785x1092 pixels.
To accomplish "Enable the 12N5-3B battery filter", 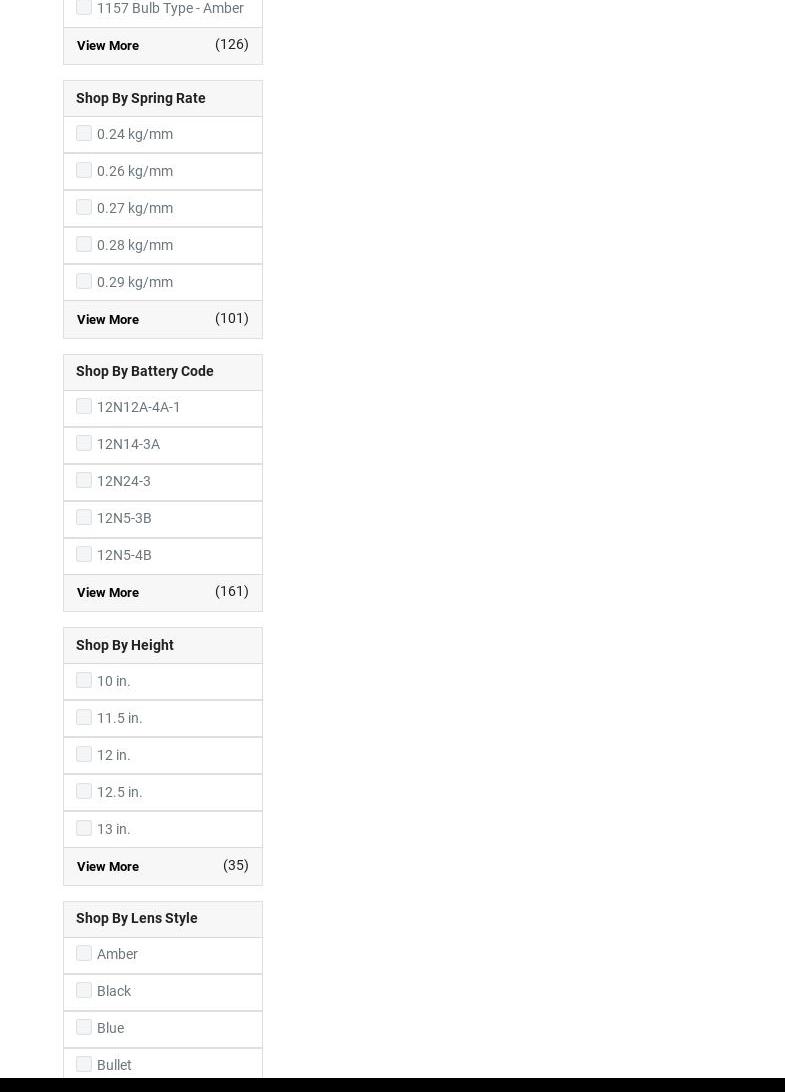I will tap(84, 517).
